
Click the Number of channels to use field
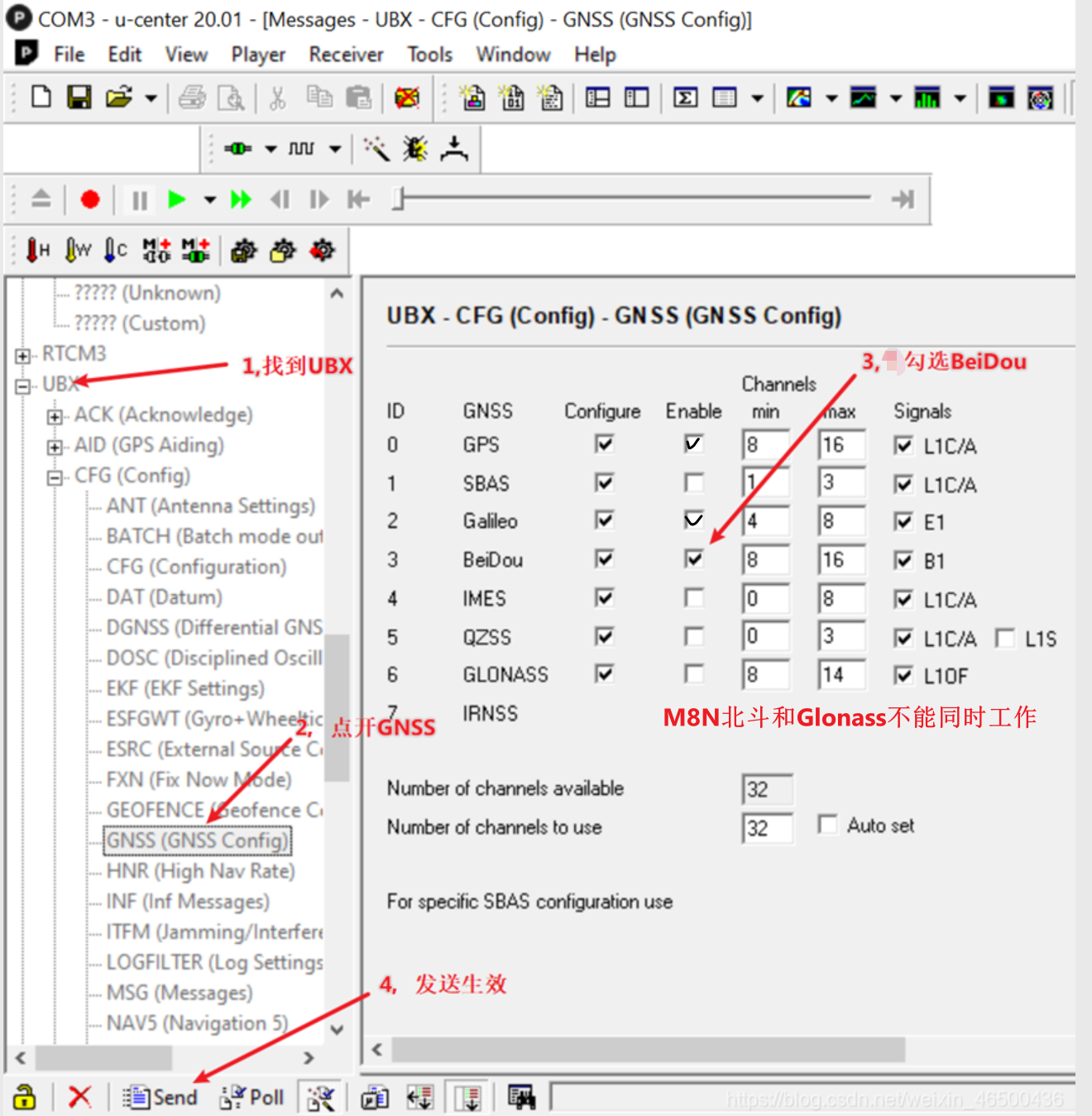767,827
